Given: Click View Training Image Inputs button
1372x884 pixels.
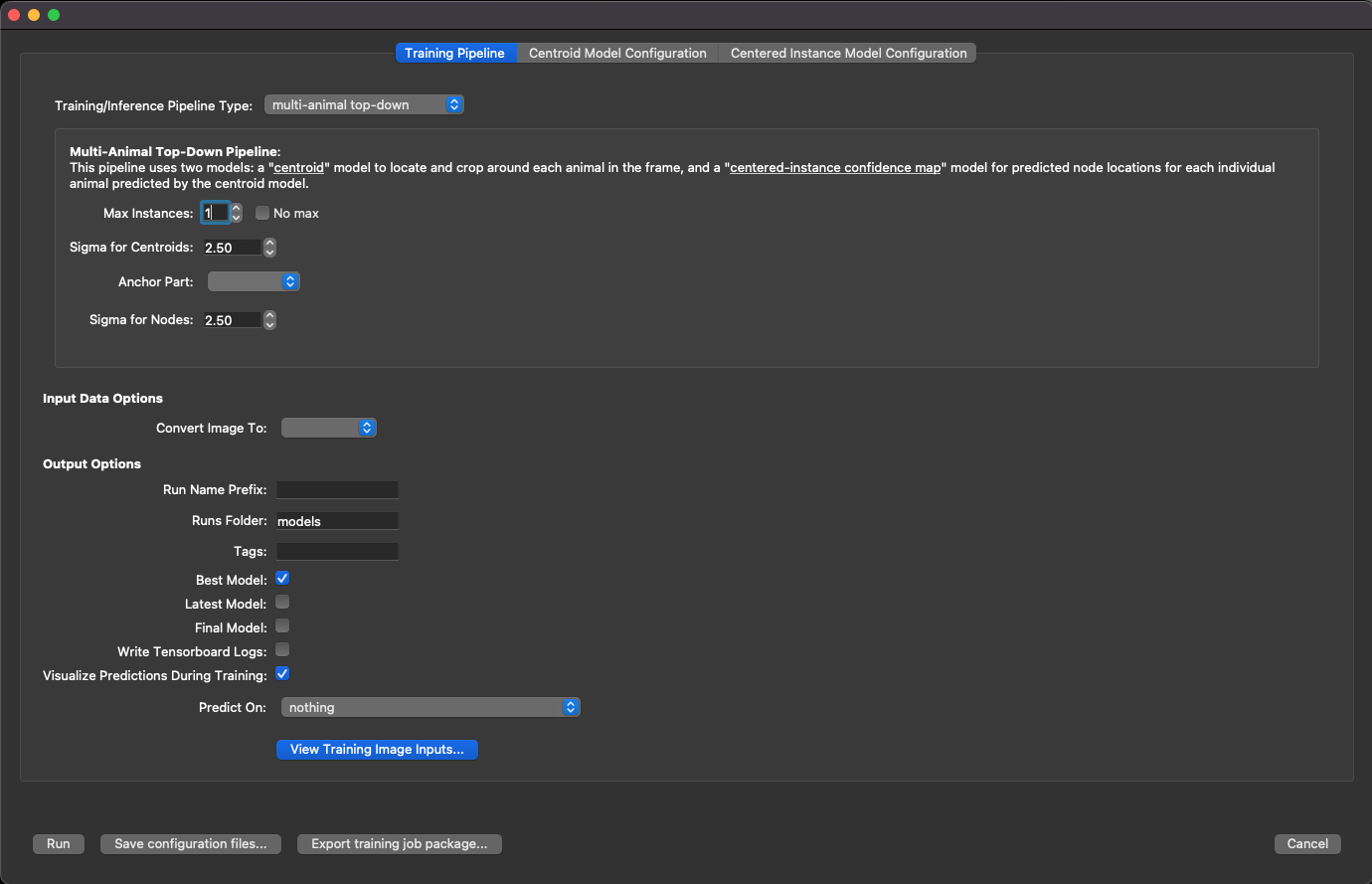Looking at the screenshot, I should [377, 750].
